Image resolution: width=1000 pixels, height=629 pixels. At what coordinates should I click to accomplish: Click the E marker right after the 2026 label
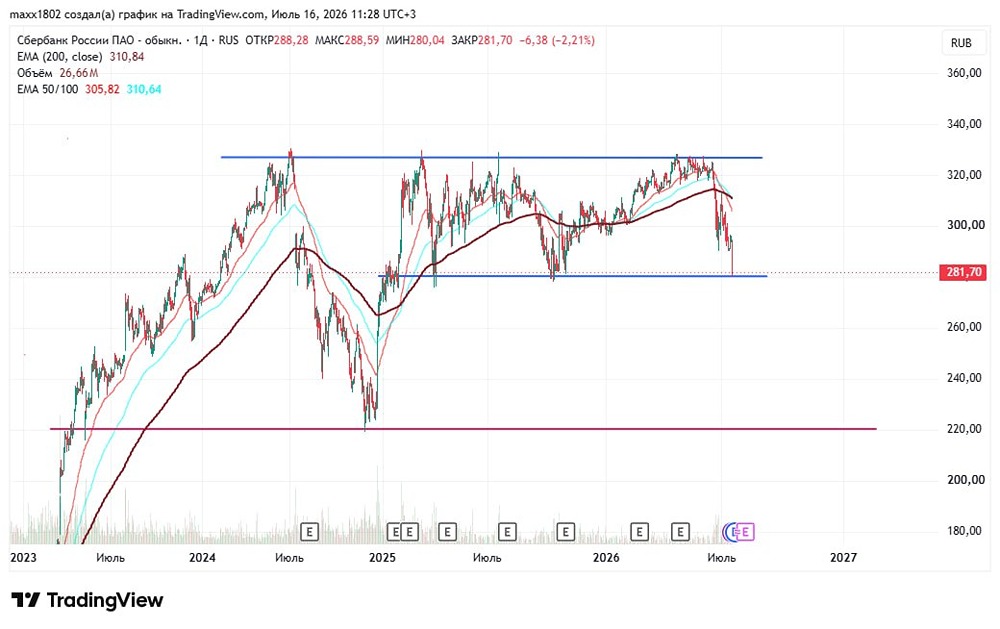(639, 531)
